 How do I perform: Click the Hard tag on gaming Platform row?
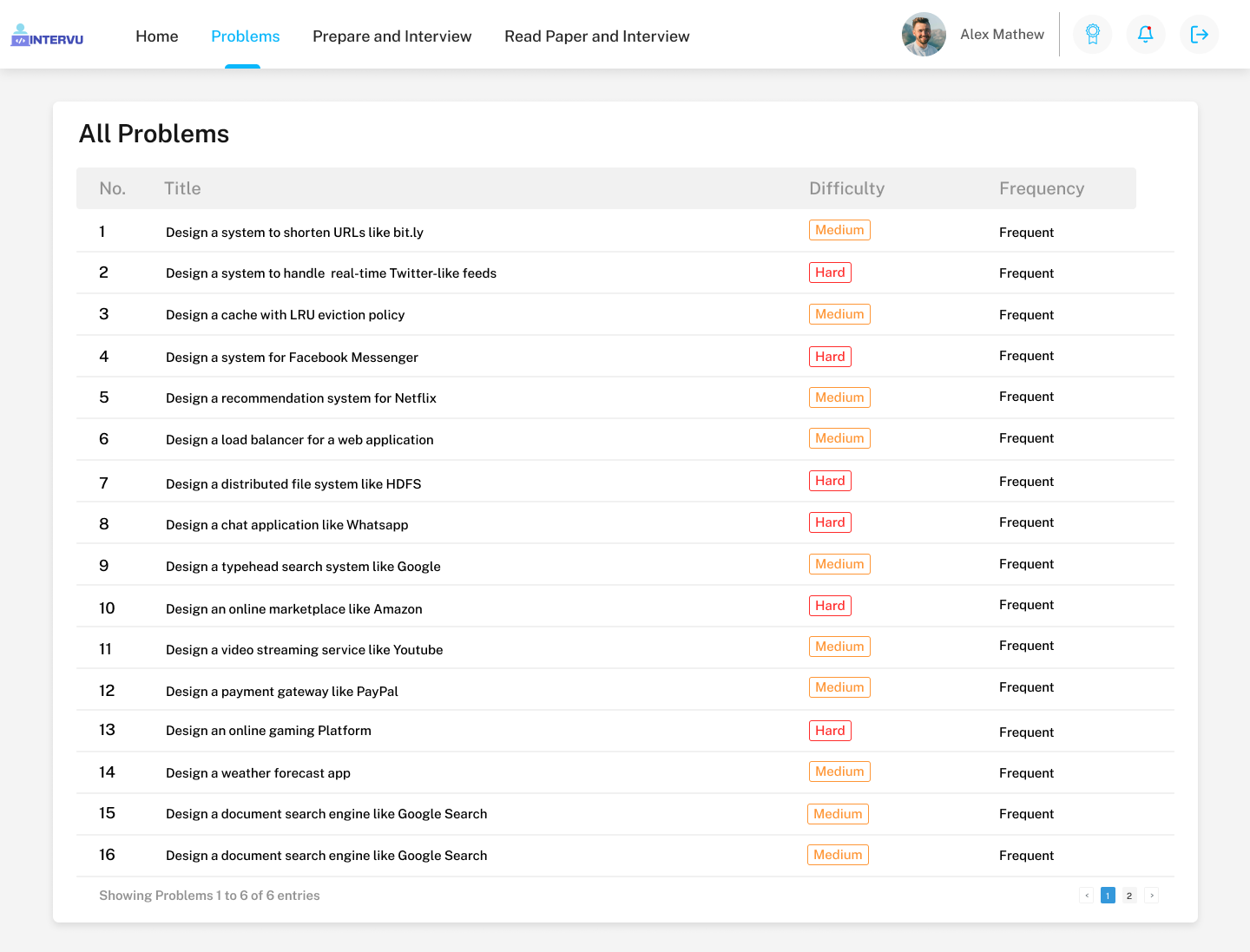click(x=830, y=731)
